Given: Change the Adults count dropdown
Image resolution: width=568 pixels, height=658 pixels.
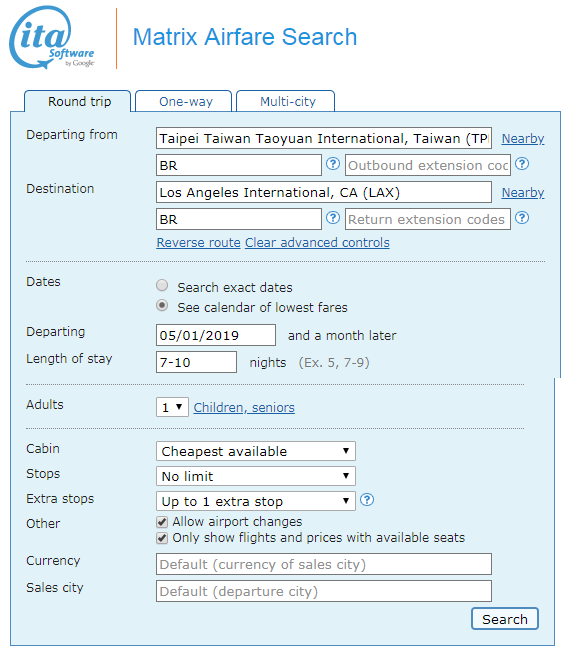Looking at the screenshot, I should coord(172,407).
